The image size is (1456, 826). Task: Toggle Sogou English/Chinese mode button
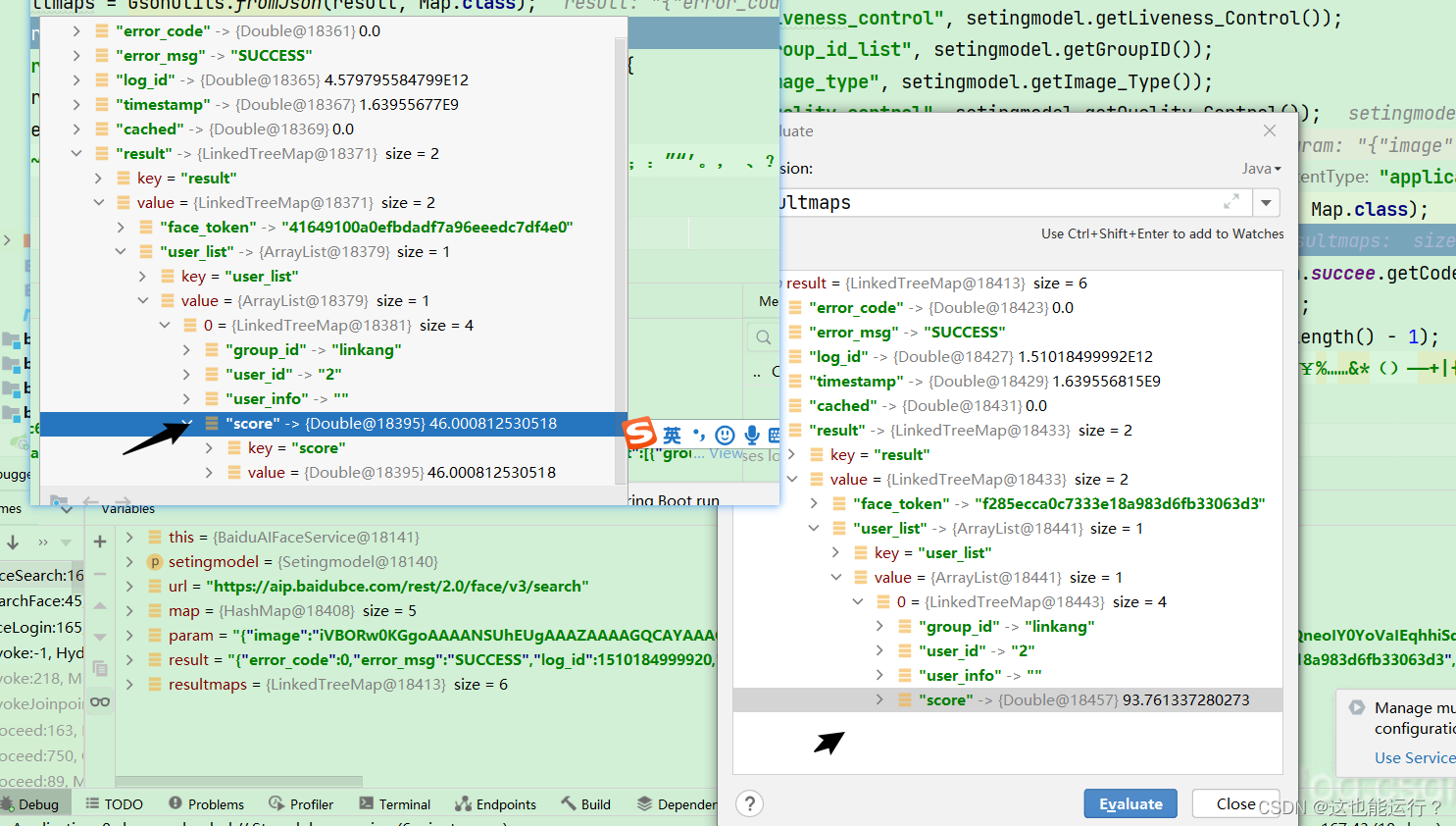click(x=672, y=435)
